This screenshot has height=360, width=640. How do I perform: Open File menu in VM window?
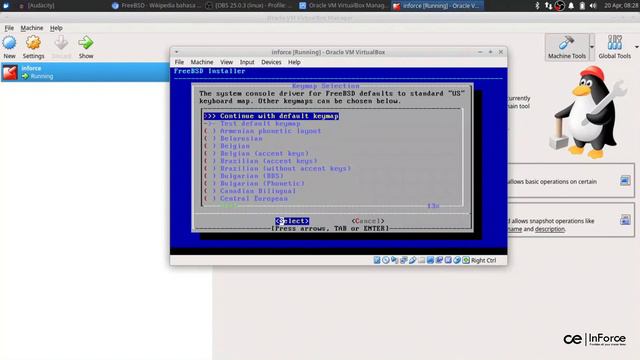179,62
